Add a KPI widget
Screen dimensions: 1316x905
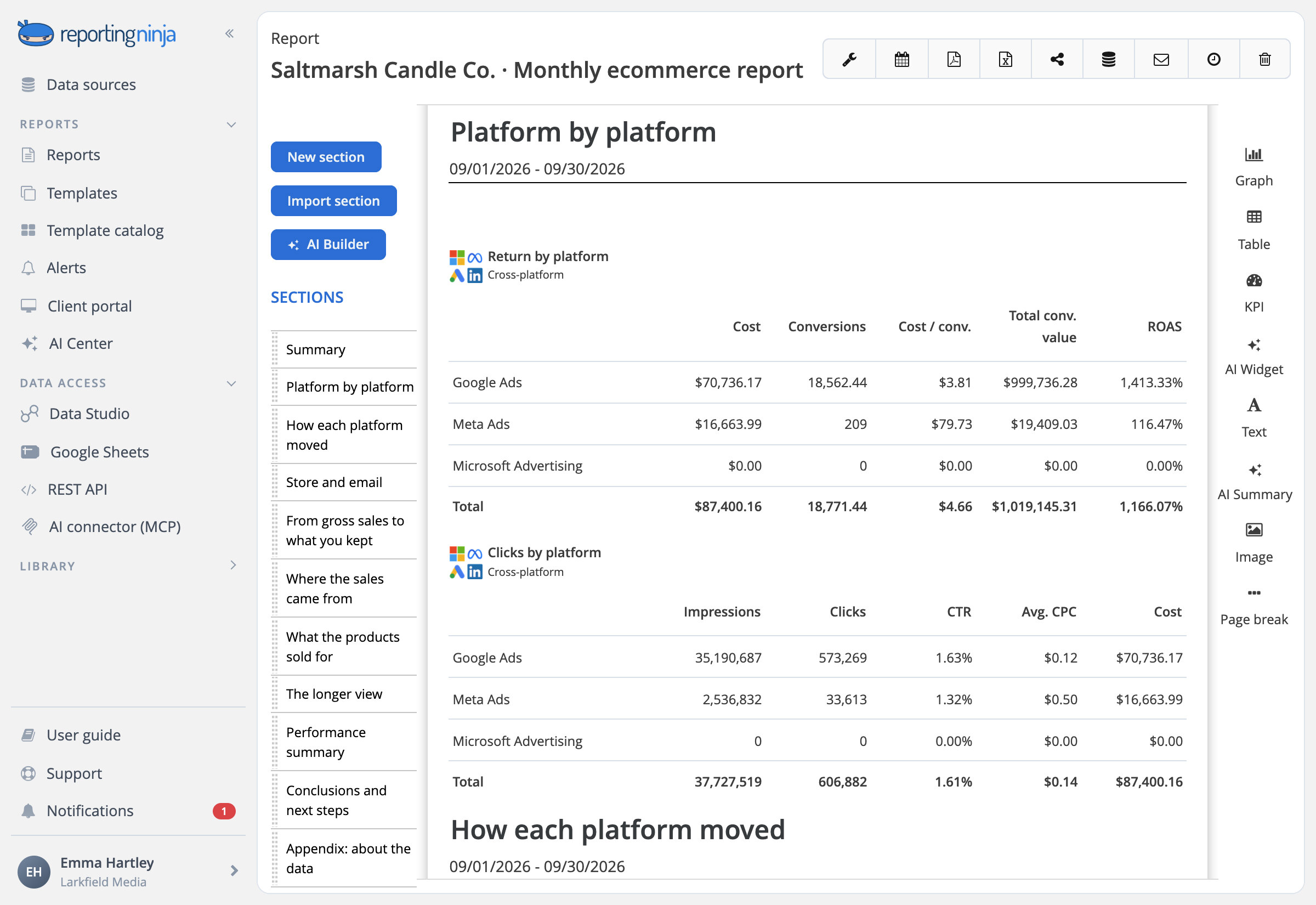pyautogui.click(x=1253, y=293)
